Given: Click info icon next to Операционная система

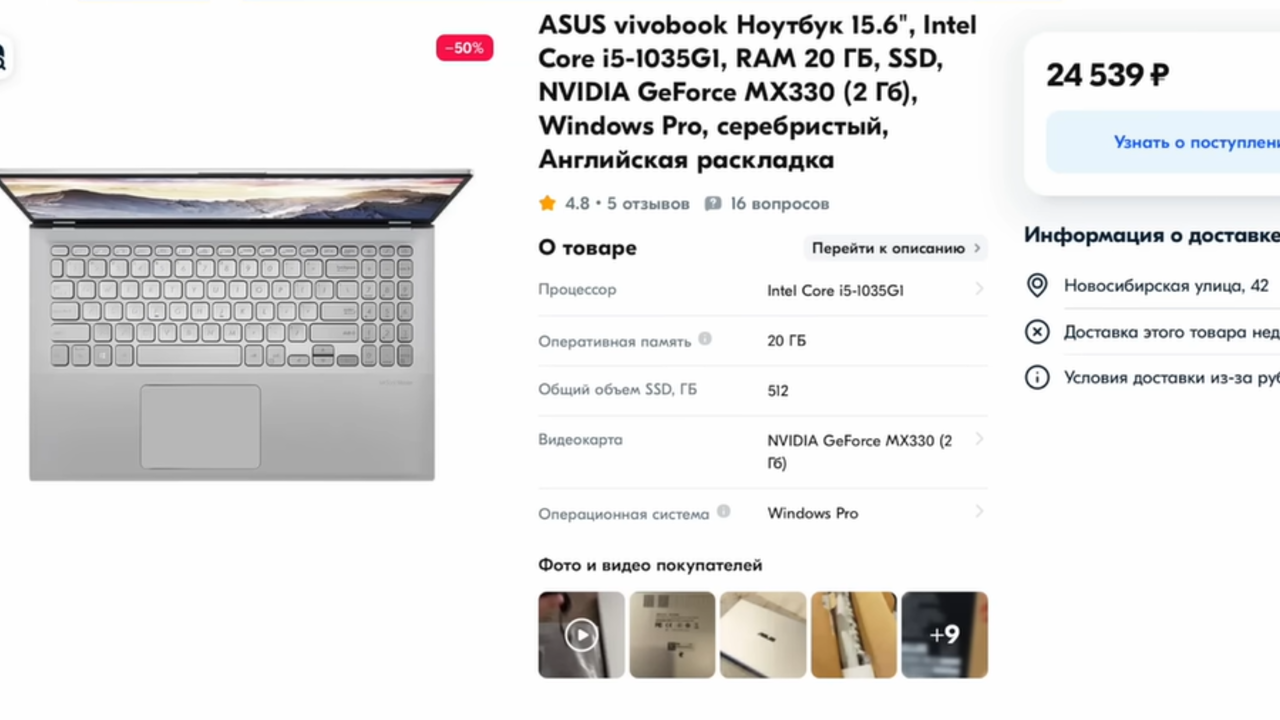Looking at the screenshot, I should tap(723, 511).
